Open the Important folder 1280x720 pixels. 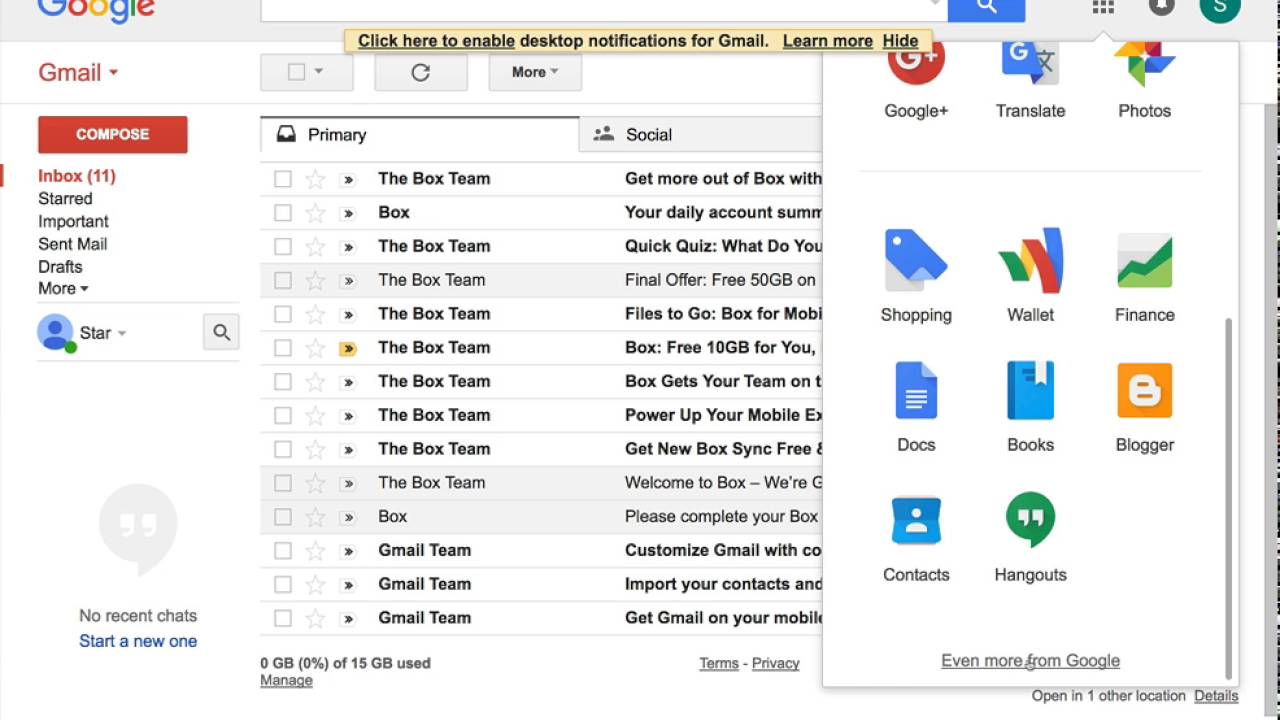coord(73,221)
